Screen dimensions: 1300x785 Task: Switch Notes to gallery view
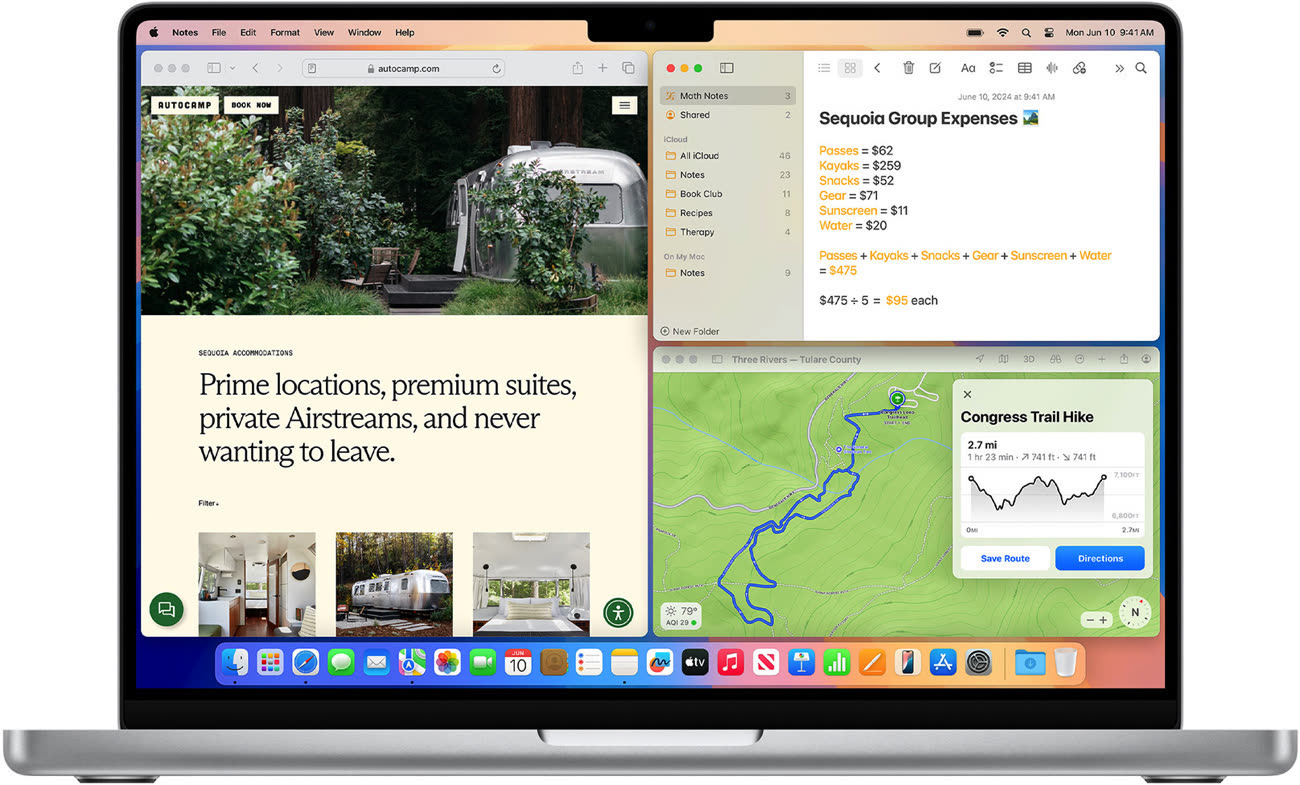click(x=850, y=68)
